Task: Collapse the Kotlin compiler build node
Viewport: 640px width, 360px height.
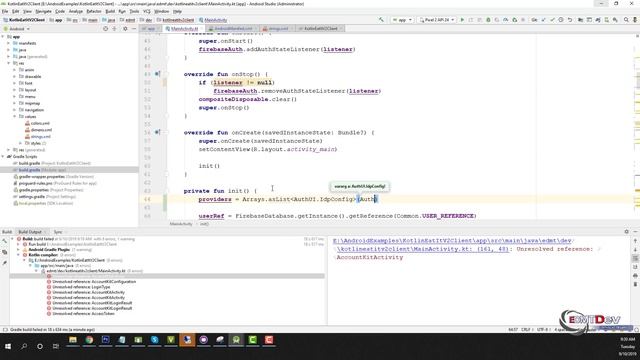Action: click(x=18, y=255)
